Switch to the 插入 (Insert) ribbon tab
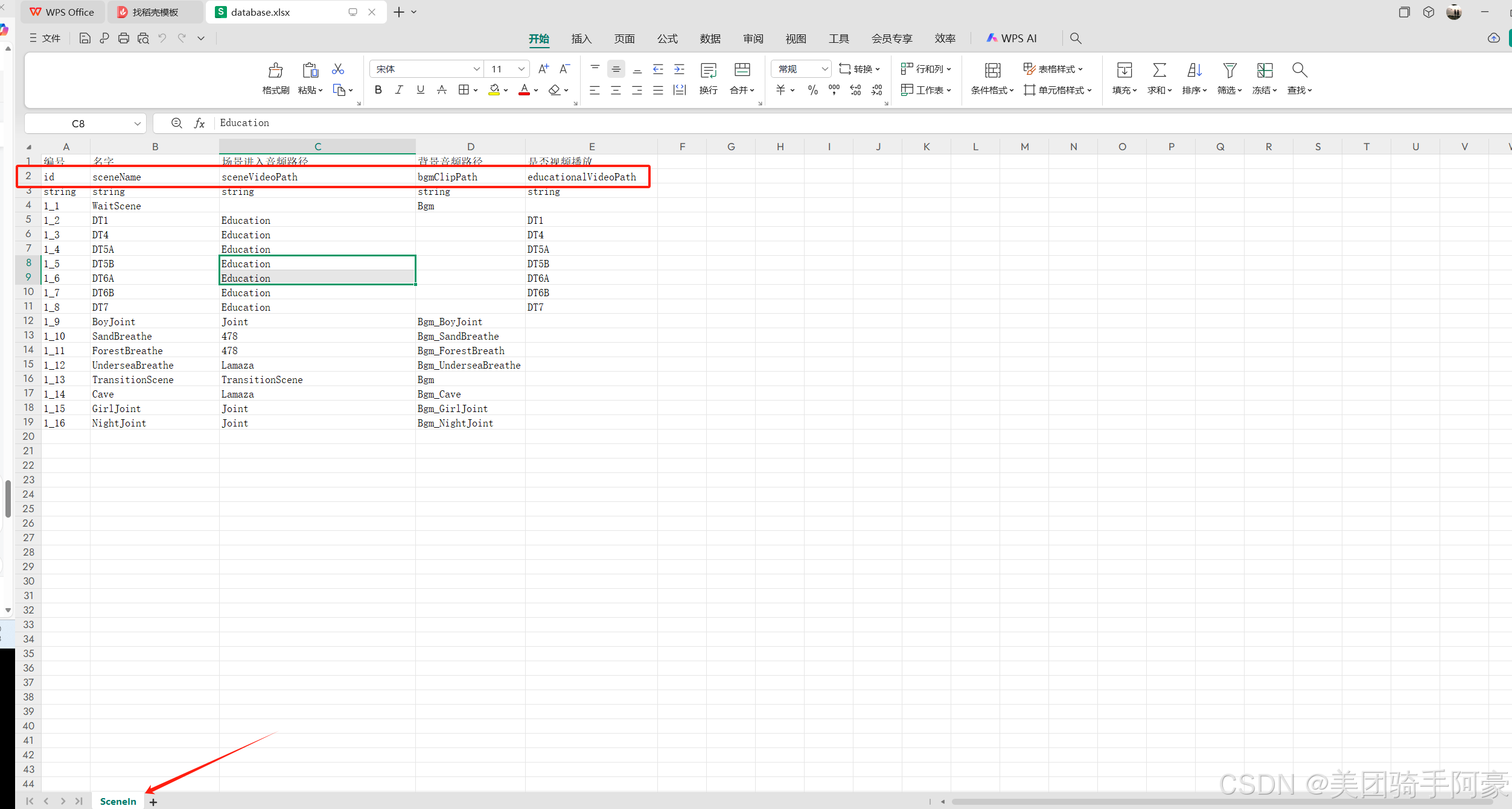1512x809 pixels. click(581, 39)
